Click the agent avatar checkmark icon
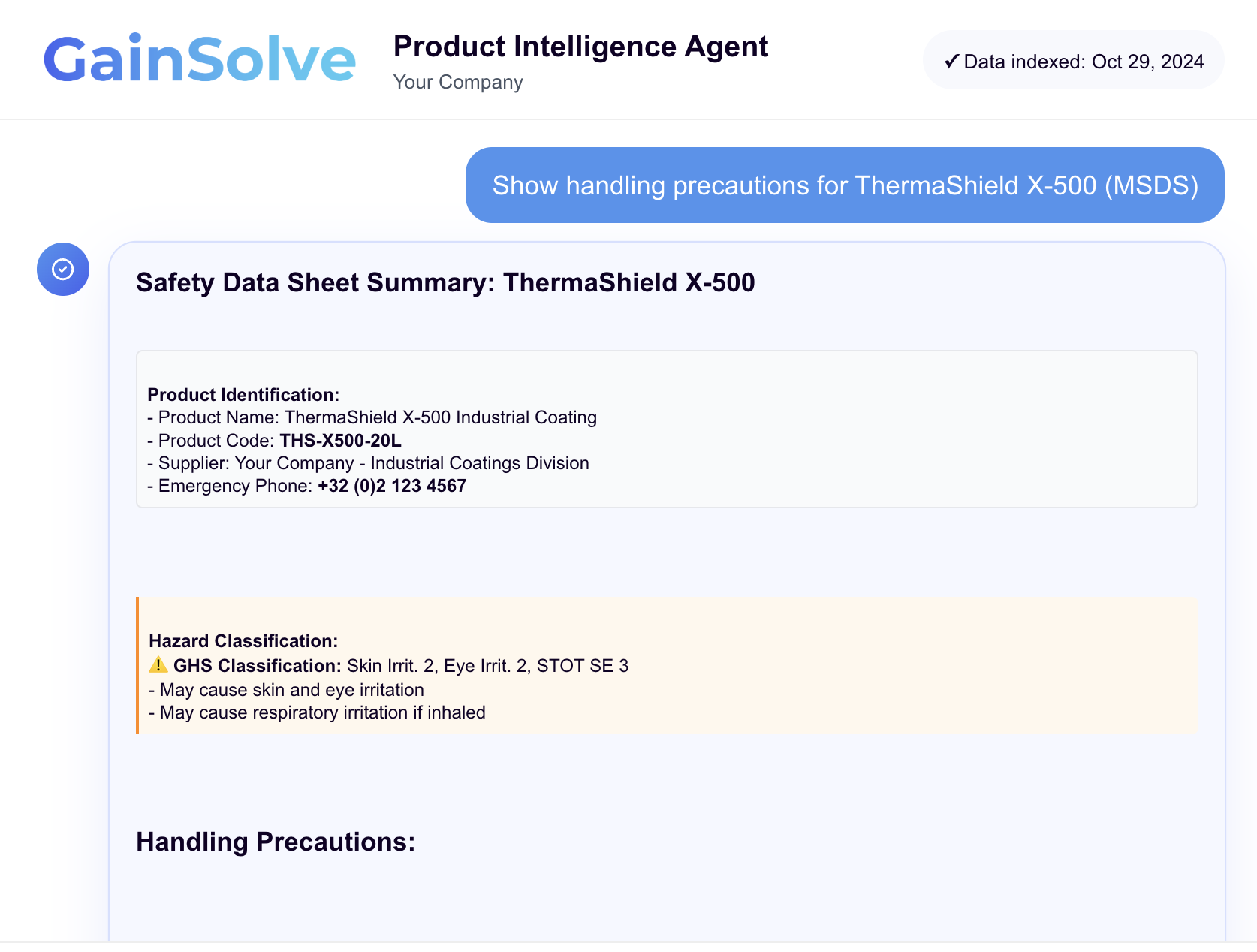Viewport: 1257px width, 952px height. [63, 269]
